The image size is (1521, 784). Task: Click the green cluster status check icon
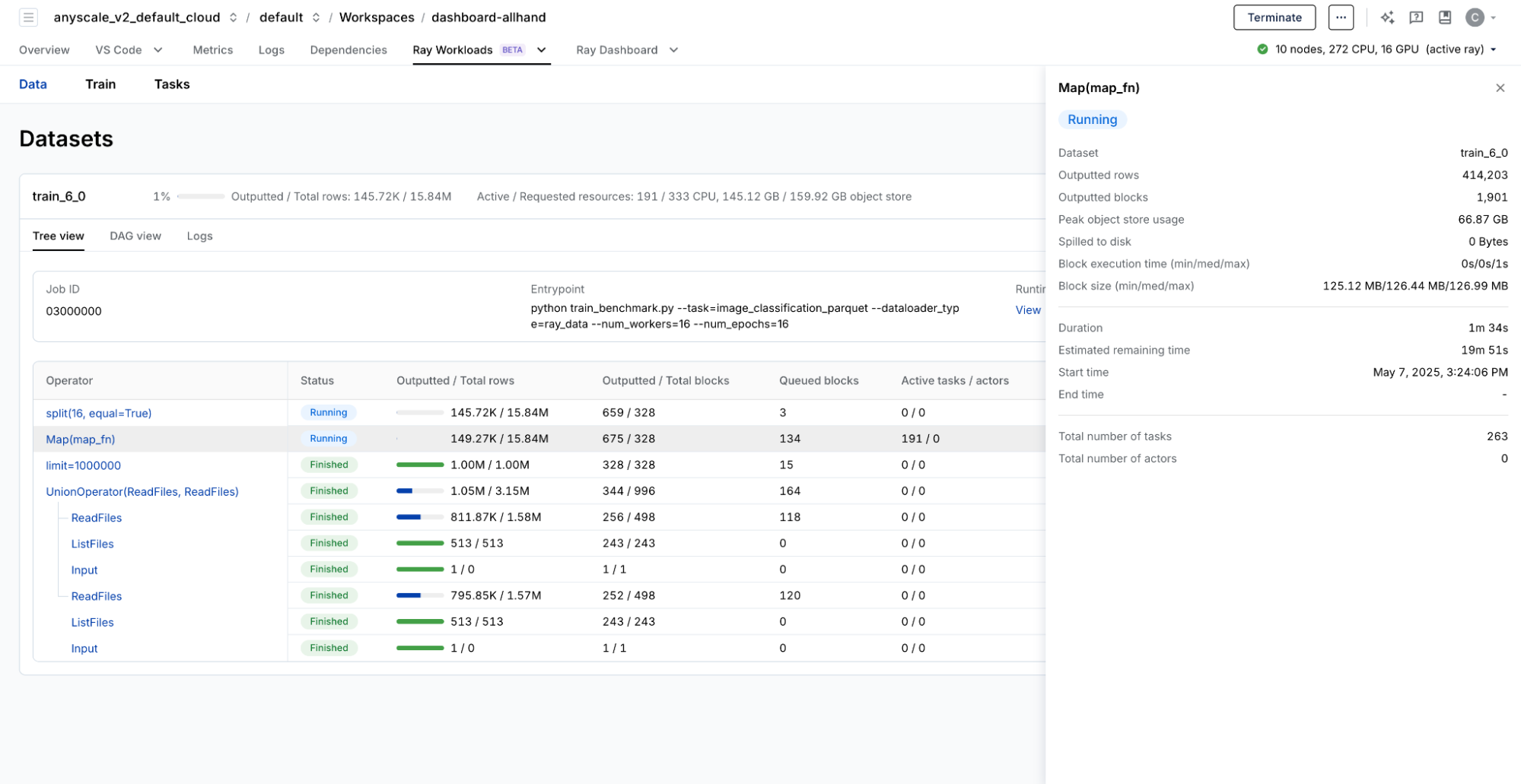click(1262, 49)
